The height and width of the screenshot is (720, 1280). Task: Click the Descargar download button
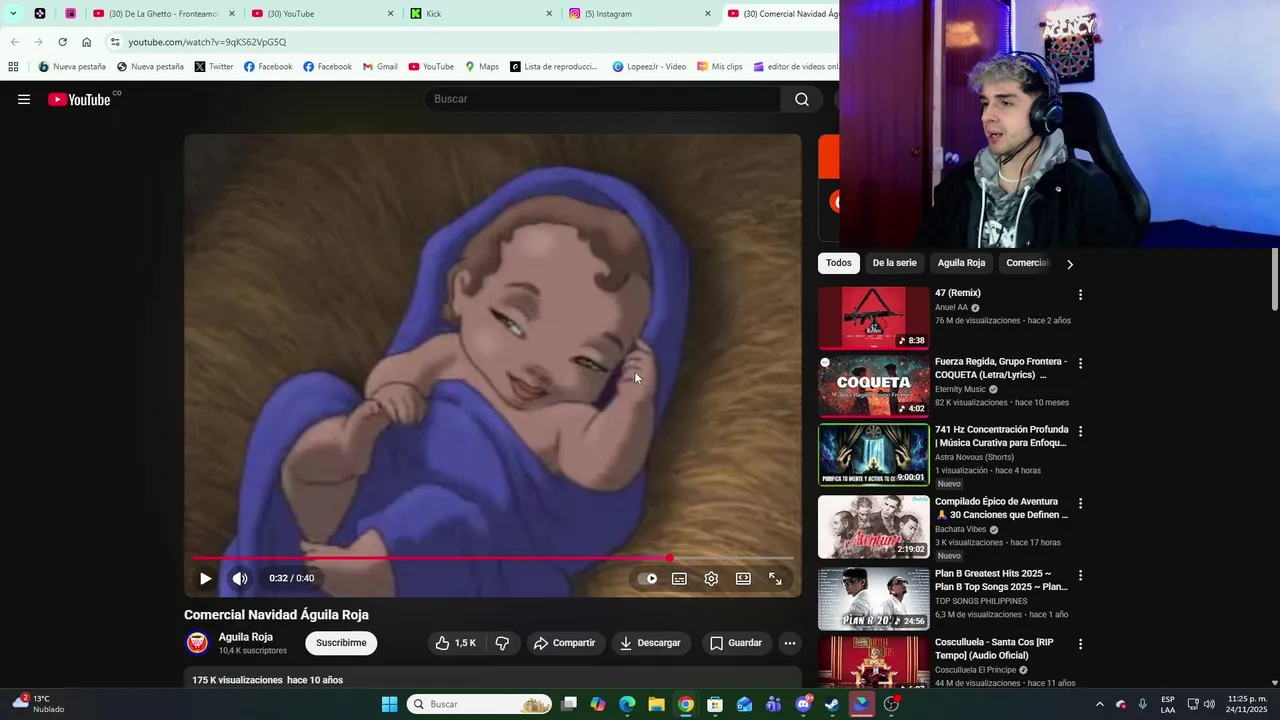coord(650,643)
